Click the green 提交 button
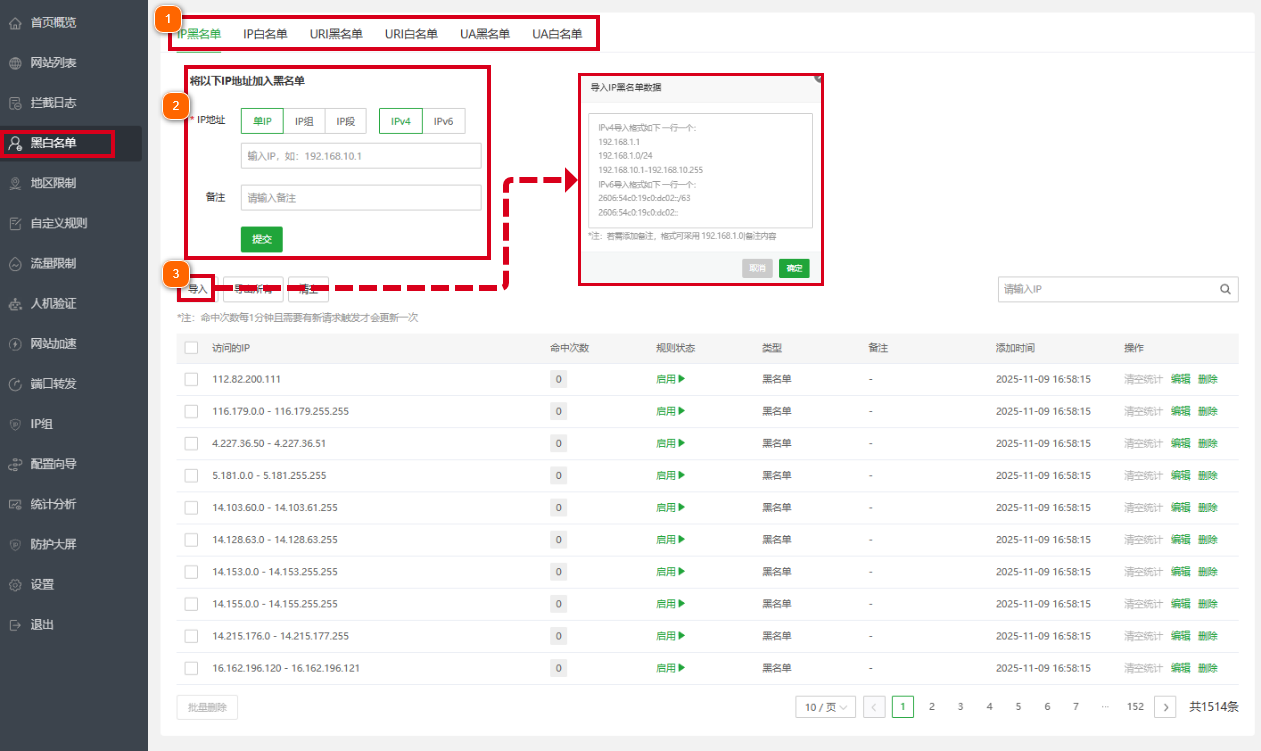Viewport: 1261px width, 751px height. tap(262, 240)
